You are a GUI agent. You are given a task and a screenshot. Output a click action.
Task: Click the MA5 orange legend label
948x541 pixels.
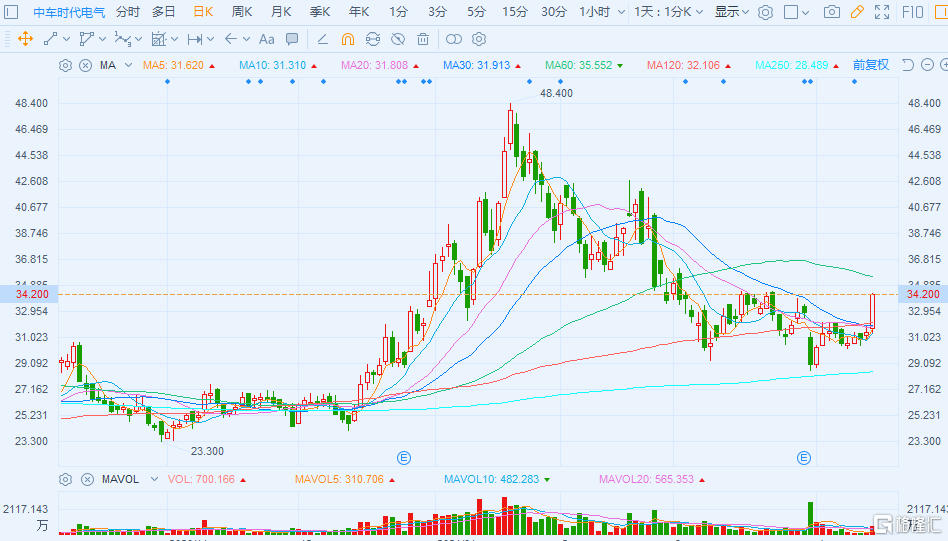(x=173, y=65)
